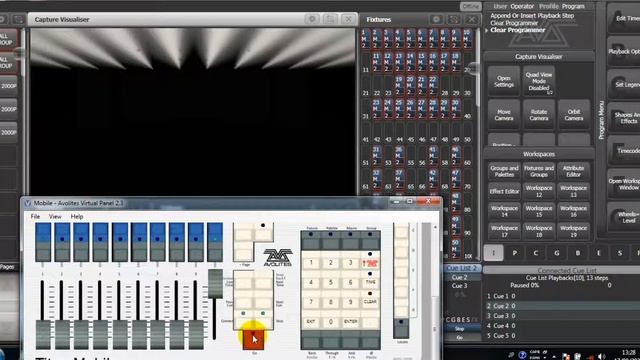Click the Orbit Camera button
640x360 pixels.
(574, 115)
